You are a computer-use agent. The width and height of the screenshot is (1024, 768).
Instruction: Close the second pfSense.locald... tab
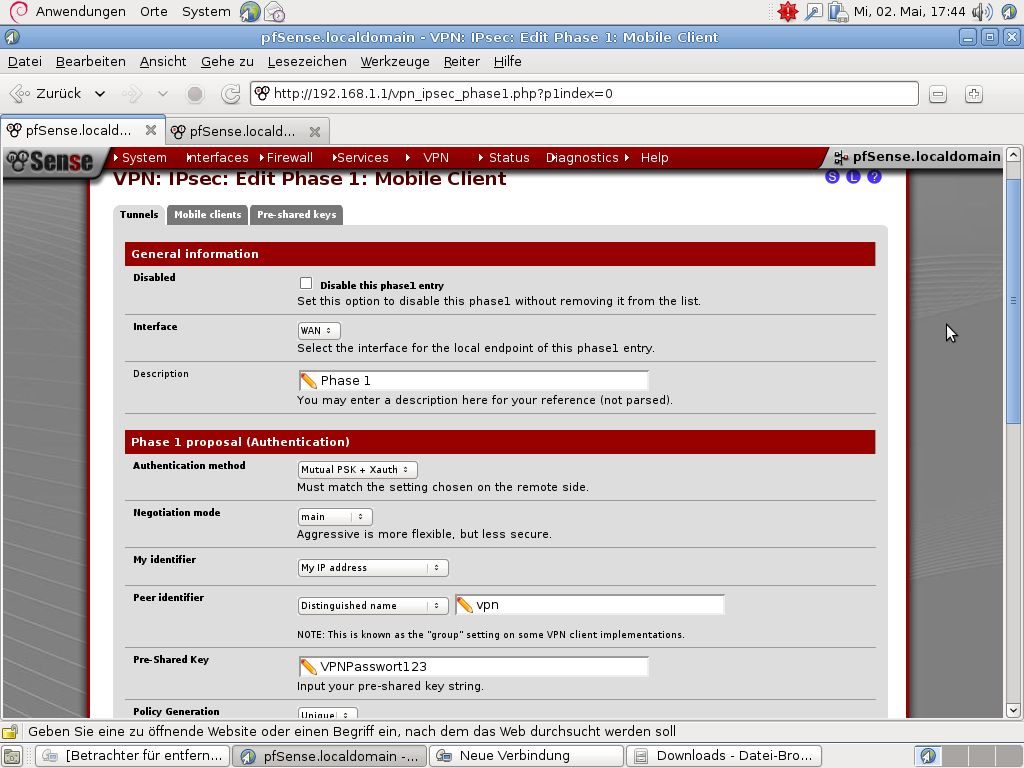coord(315,131)
